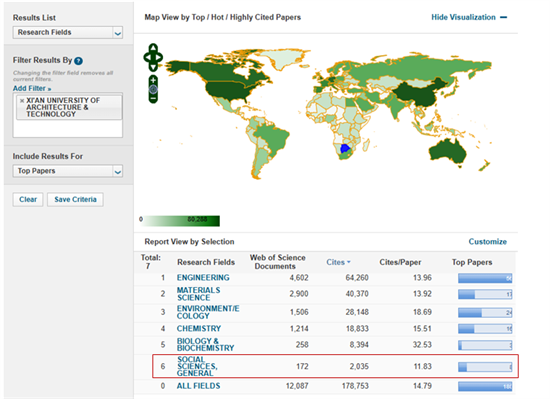The height and width of the screenshot is (399, 550).
Task: Open the Customize report link
Action: pos(488,242)
